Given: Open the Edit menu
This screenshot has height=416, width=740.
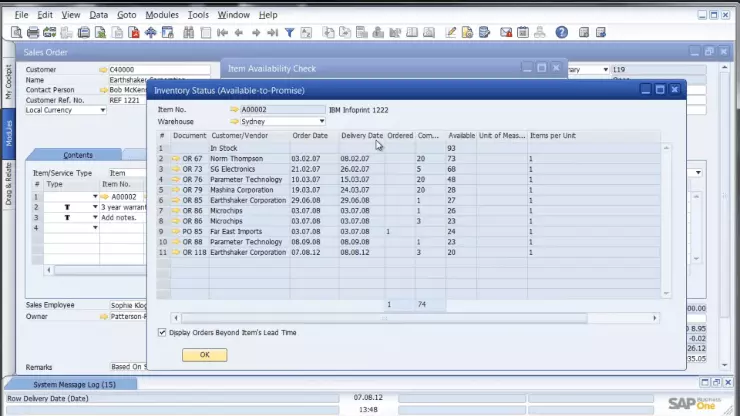Looking at the screenshot, I should click(45, 15).
